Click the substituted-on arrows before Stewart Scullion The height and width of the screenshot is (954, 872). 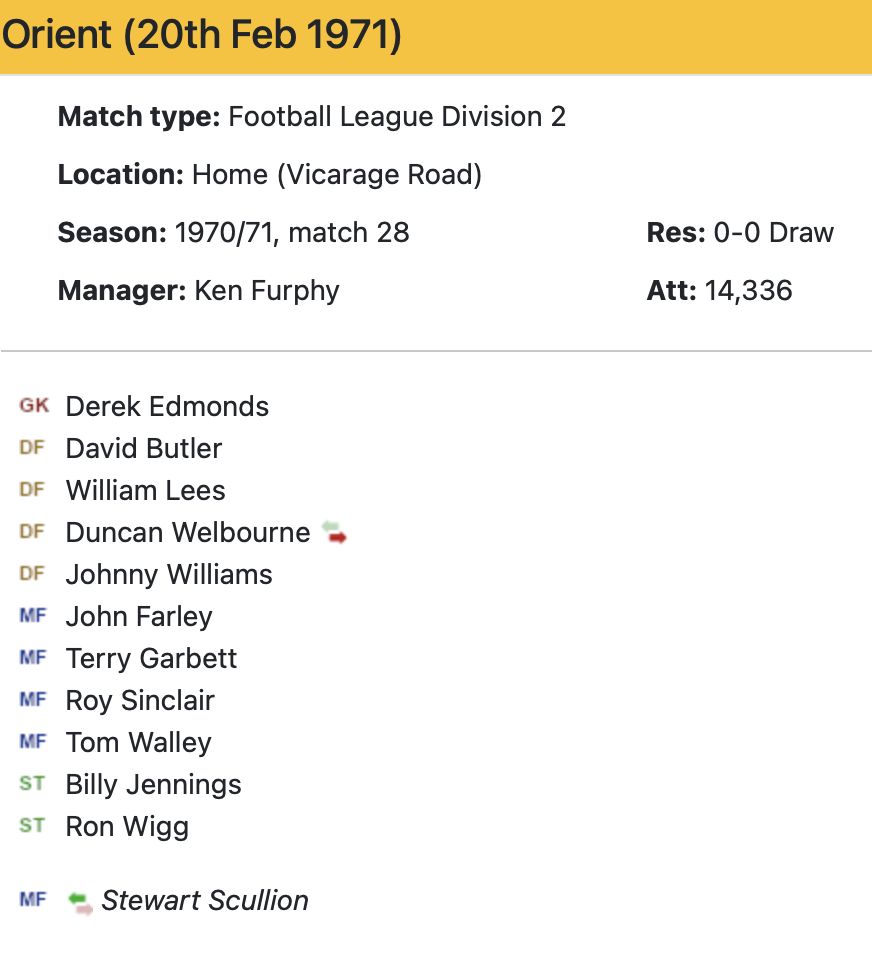tap(81, 902)
